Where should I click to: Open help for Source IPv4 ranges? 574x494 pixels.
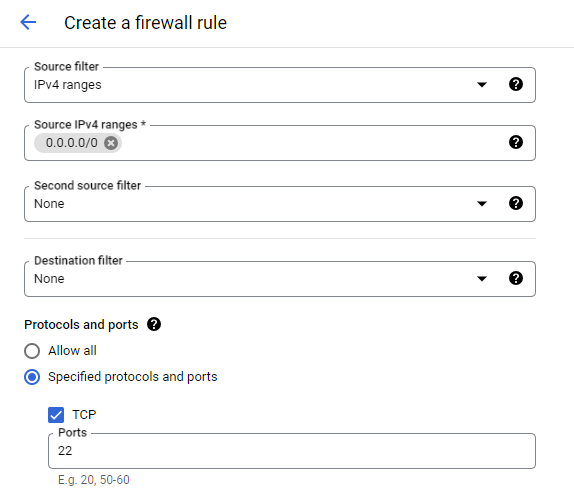[516, 142]
